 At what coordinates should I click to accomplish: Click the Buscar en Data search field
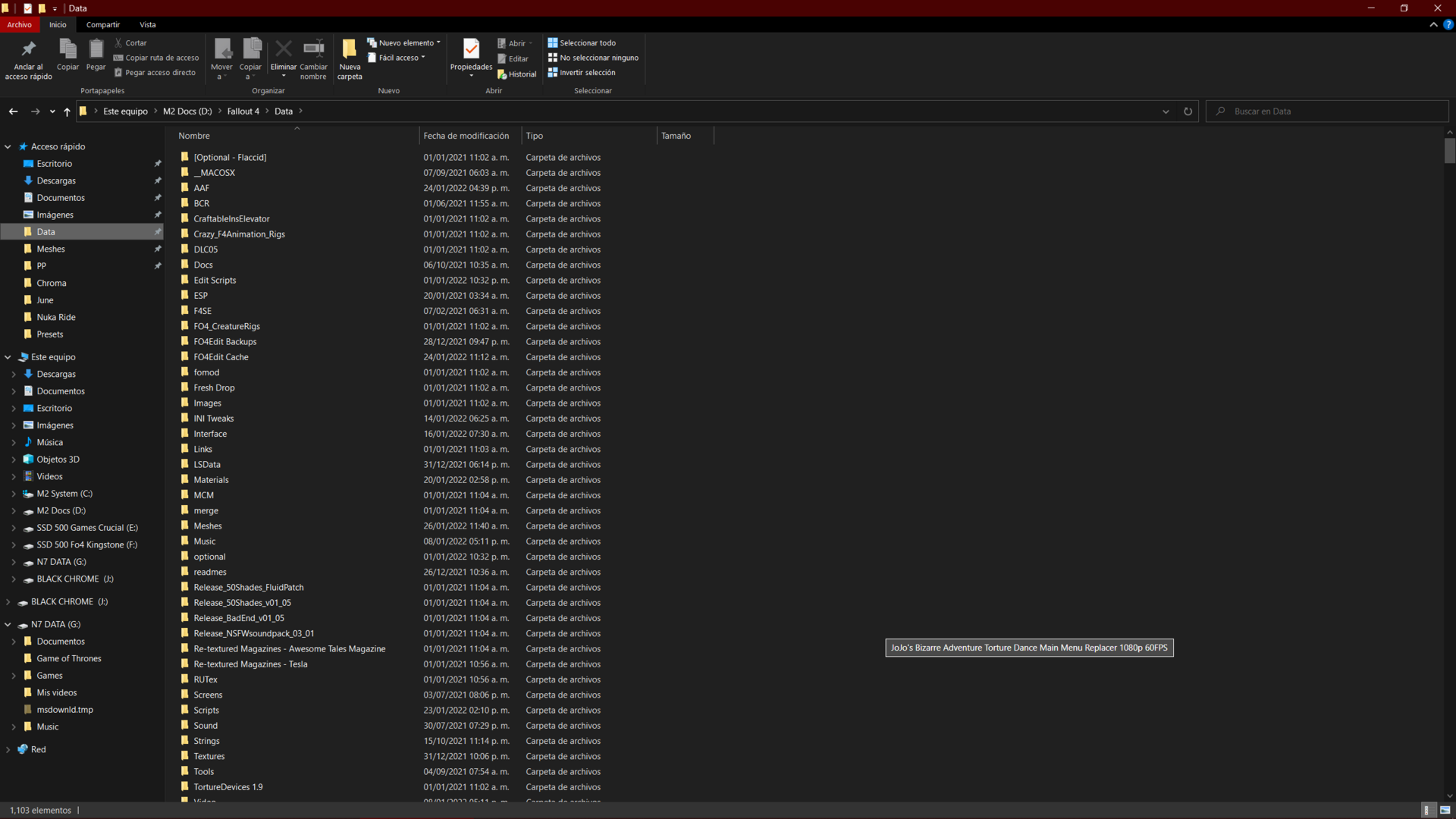point(1327,111)
